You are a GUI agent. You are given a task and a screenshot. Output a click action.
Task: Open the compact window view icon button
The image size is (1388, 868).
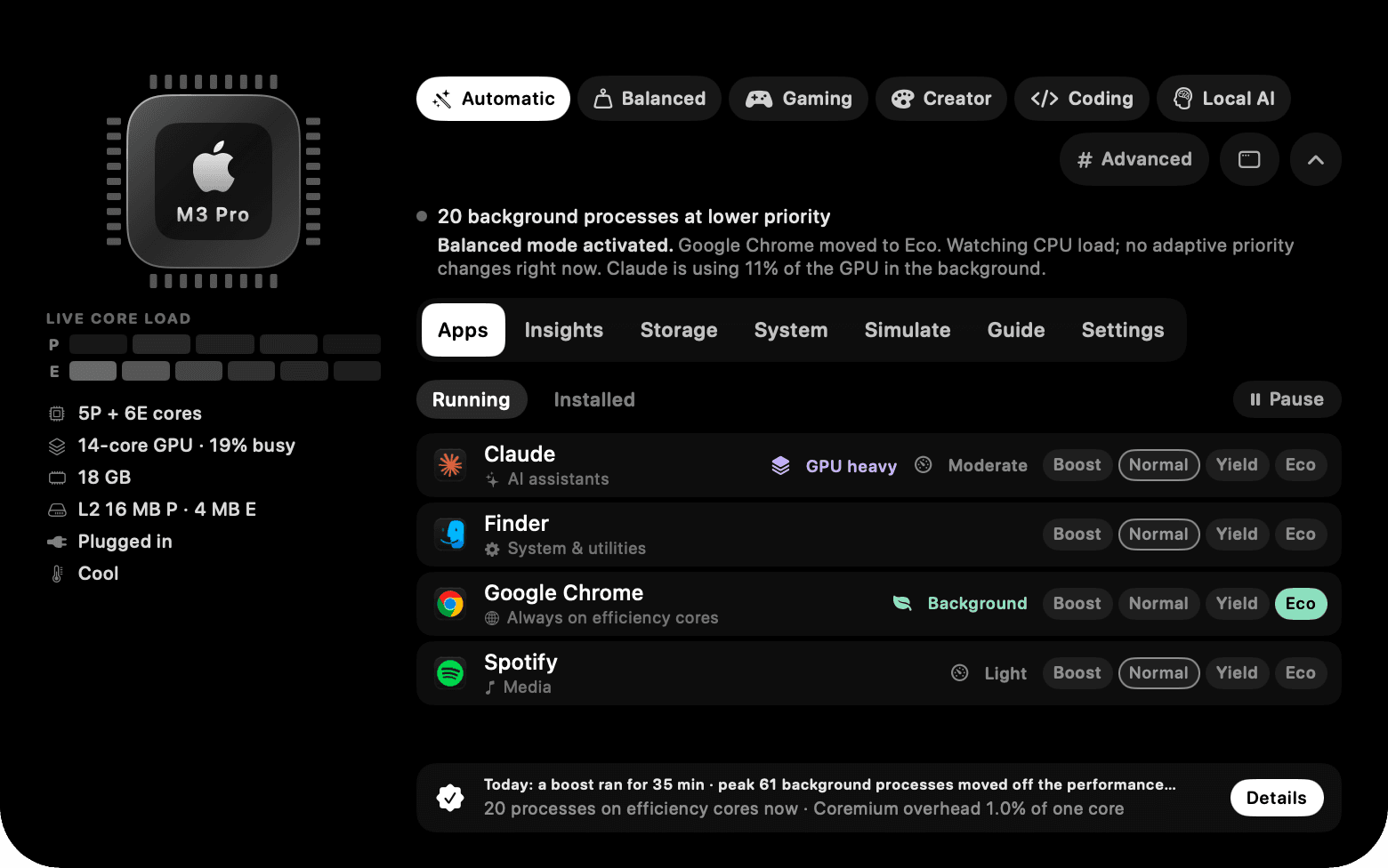coord(1249,159)
